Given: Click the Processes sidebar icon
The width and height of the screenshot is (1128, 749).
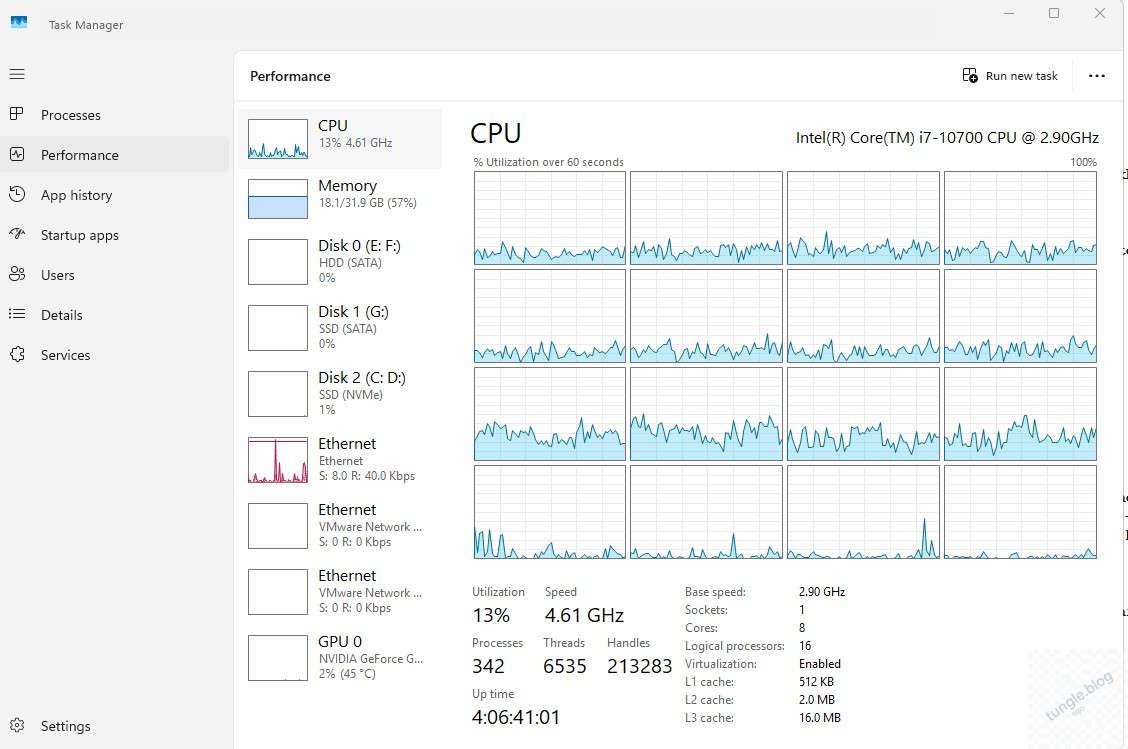Looking at the screenshot, I should click(x=17, y=114).
